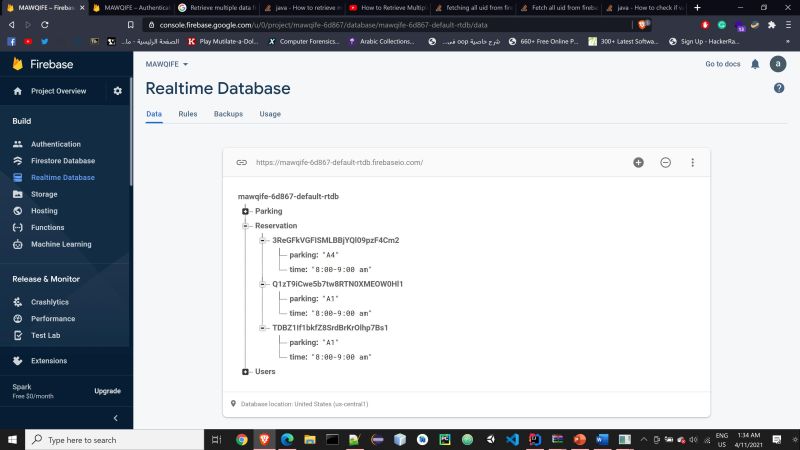
Task: Switch to How to Retrieve Multiple YouTube tab
Action: tap(388, 8)
